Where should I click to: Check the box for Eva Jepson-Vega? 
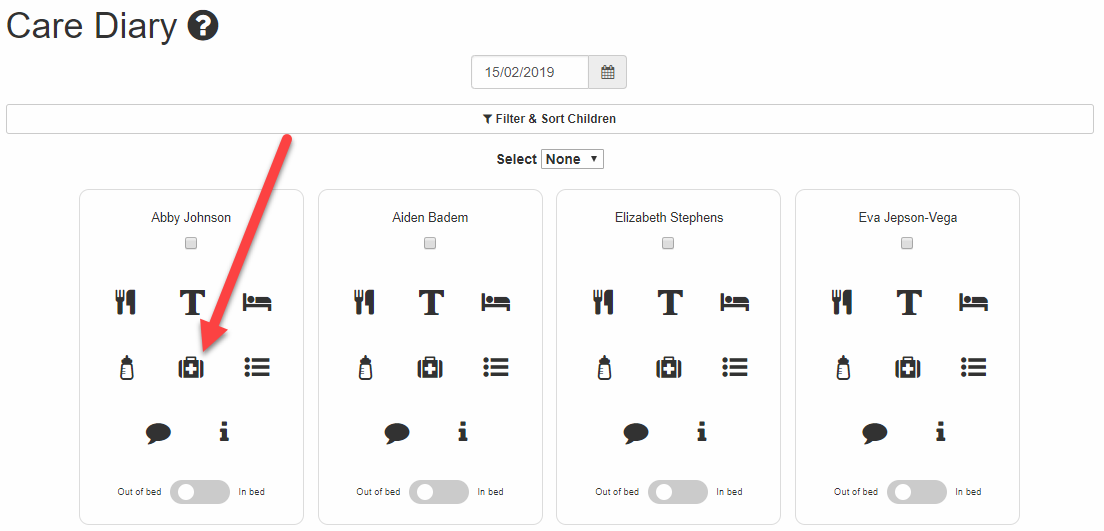907,243
